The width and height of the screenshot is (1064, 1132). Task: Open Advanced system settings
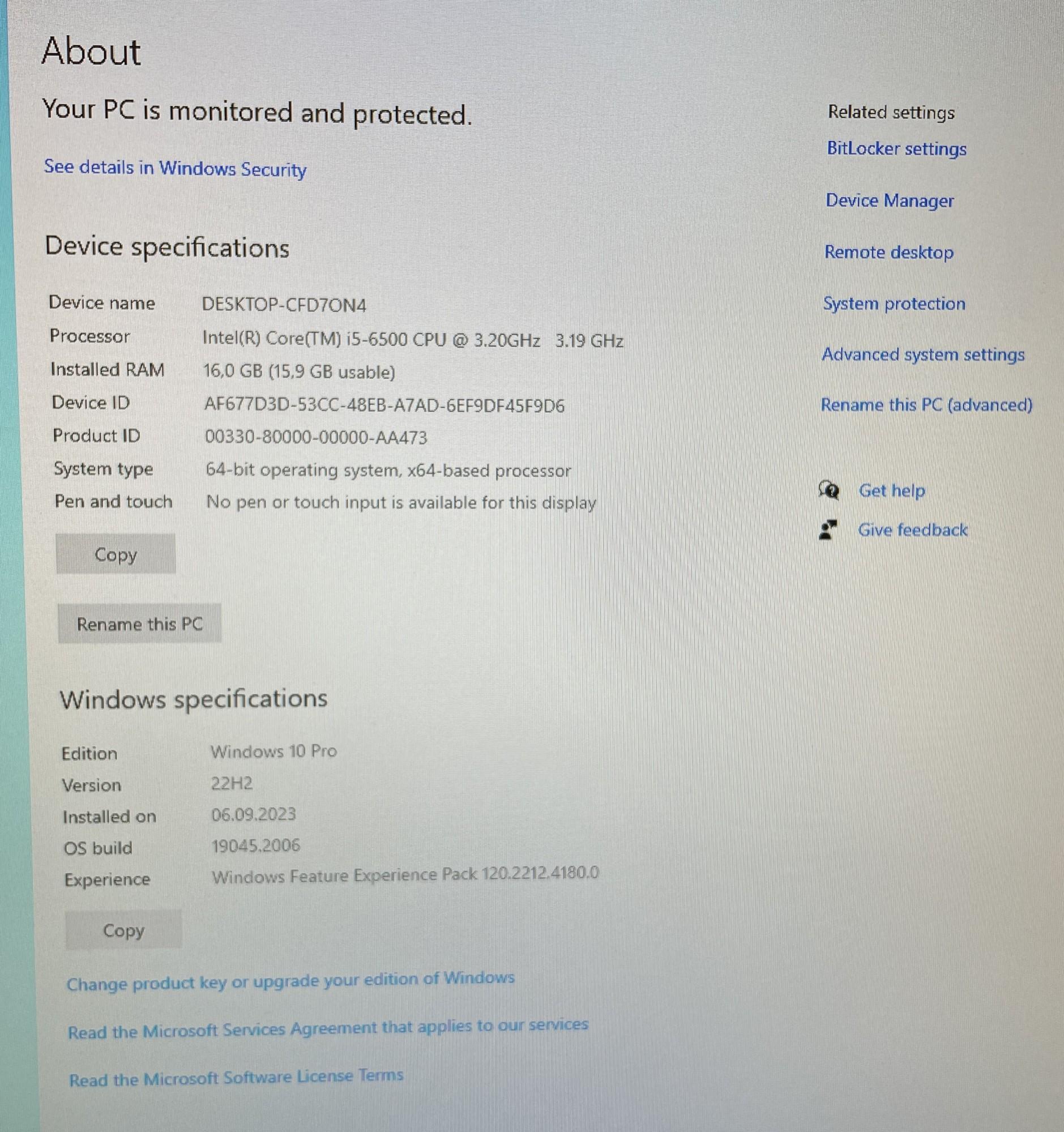[x=923, y=354]
